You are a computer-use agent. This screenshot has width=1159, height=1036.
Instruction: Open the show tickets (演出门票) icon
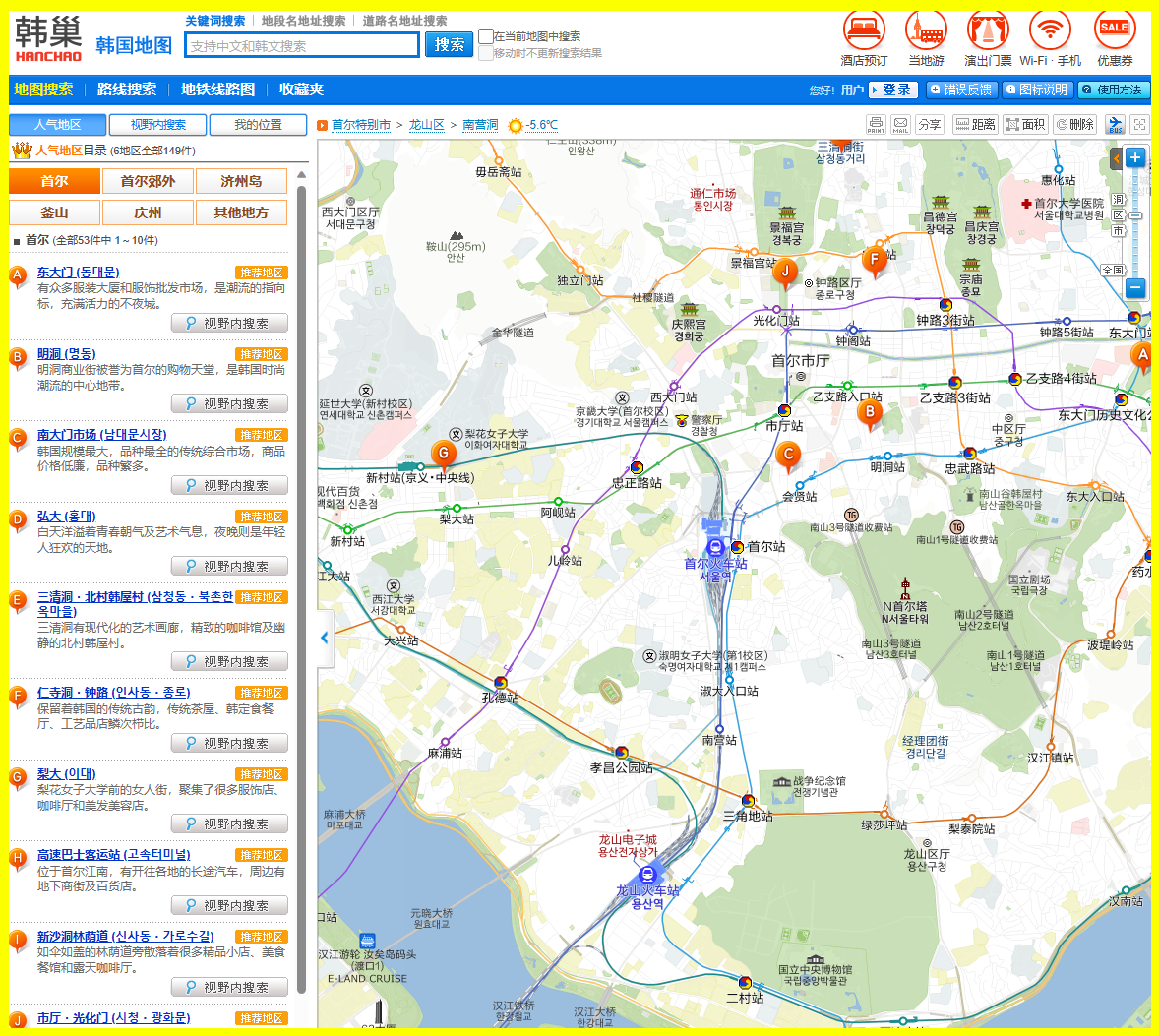point(988,31)
